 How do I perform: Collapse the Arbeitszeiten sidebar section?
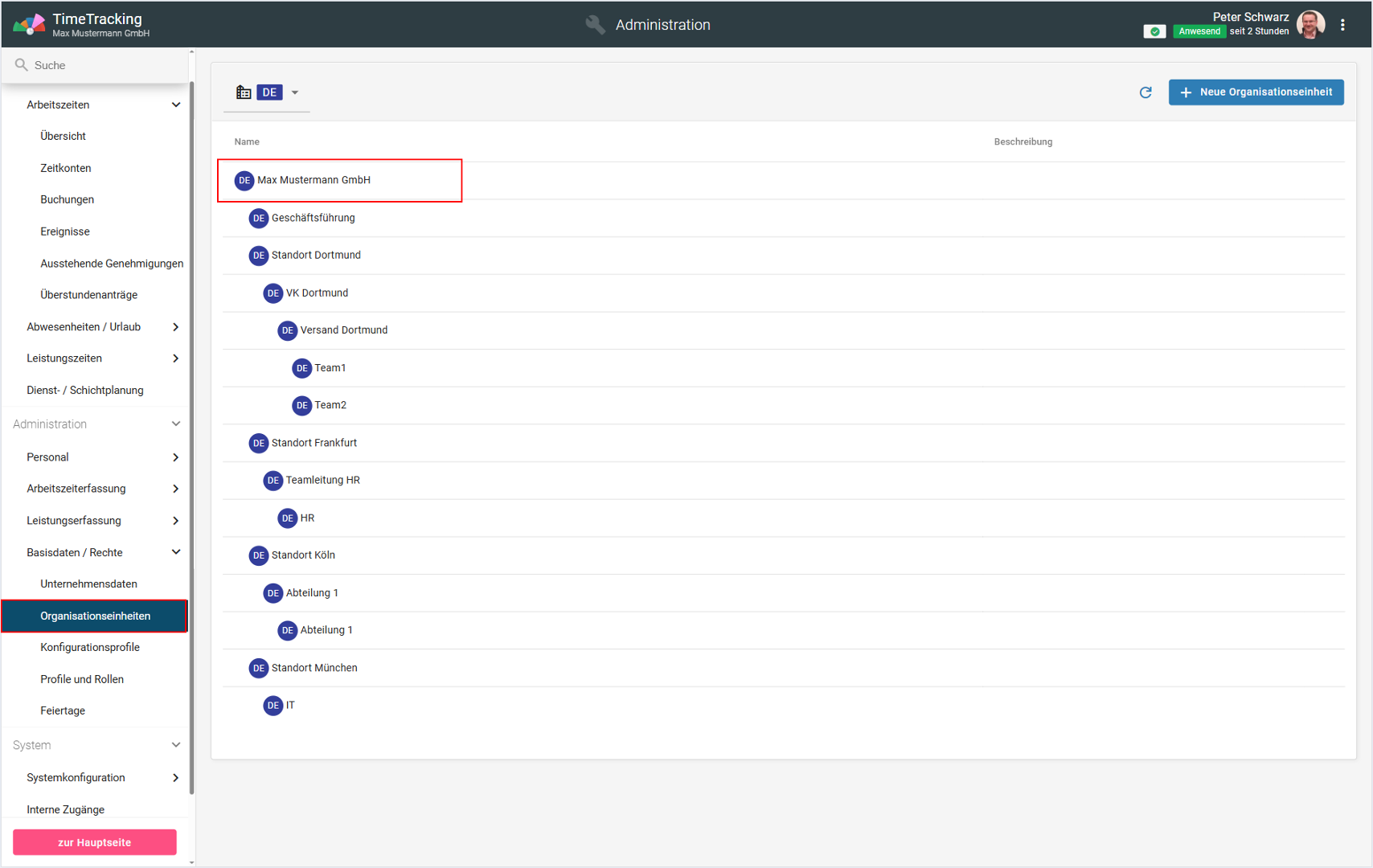[176, 105]
